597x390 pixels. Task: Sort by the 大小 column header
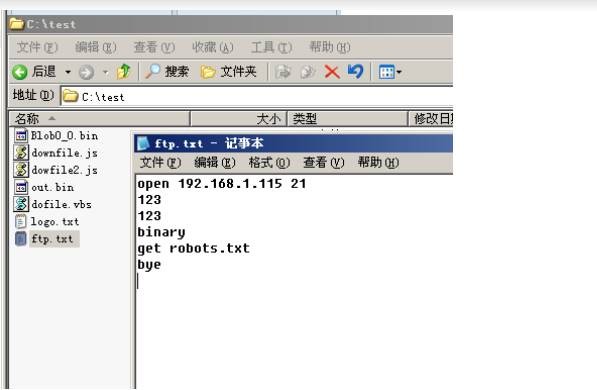pos(238,119)
